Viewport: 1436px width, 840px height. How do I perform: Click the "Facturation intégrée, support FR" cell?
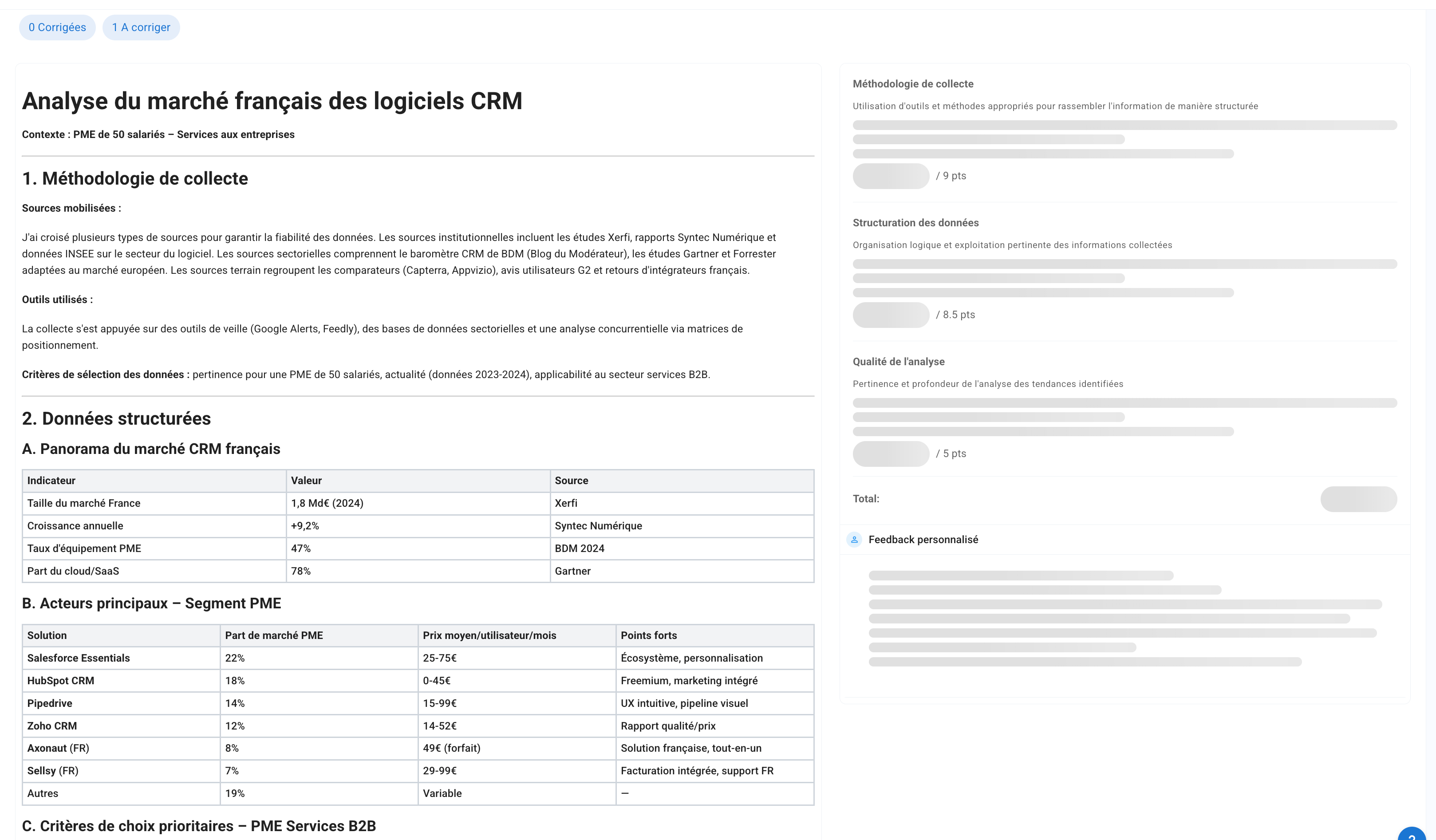[714, 771]
